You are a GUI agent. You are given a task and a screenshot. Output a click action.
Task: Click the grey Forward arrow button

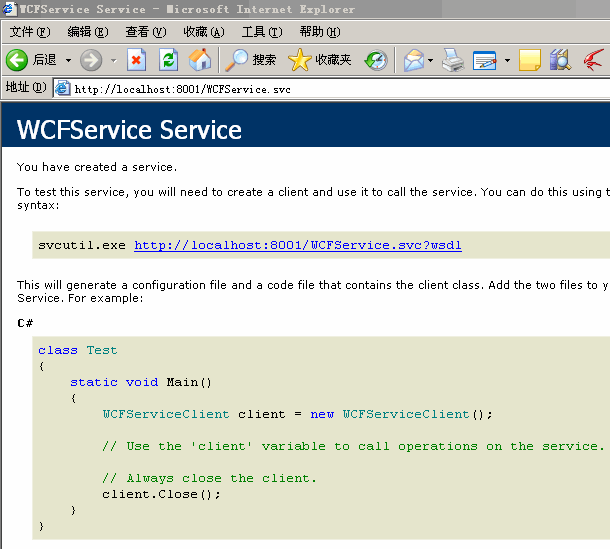pos(91,60)
